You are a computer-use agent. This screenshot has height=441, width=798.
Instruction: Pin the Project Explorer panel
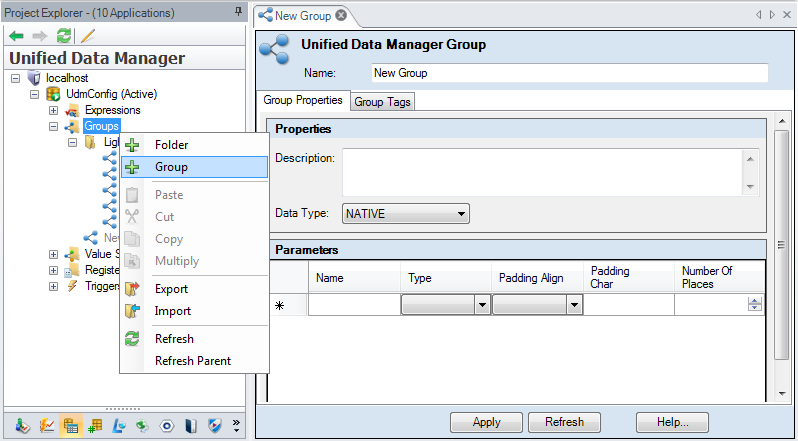coord(237,12)
